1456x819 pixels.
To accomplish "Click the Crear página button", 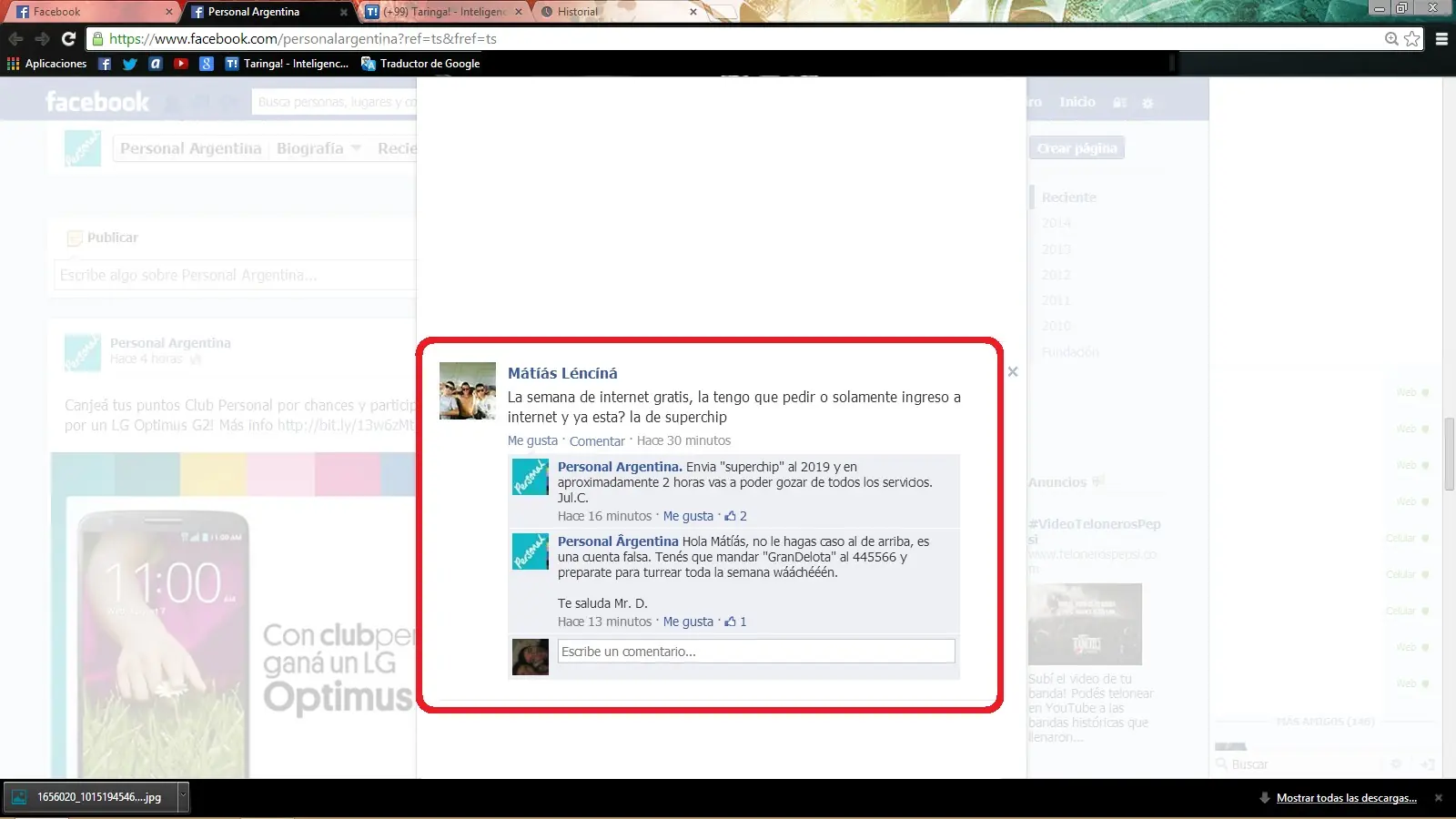I will 1077,148.
